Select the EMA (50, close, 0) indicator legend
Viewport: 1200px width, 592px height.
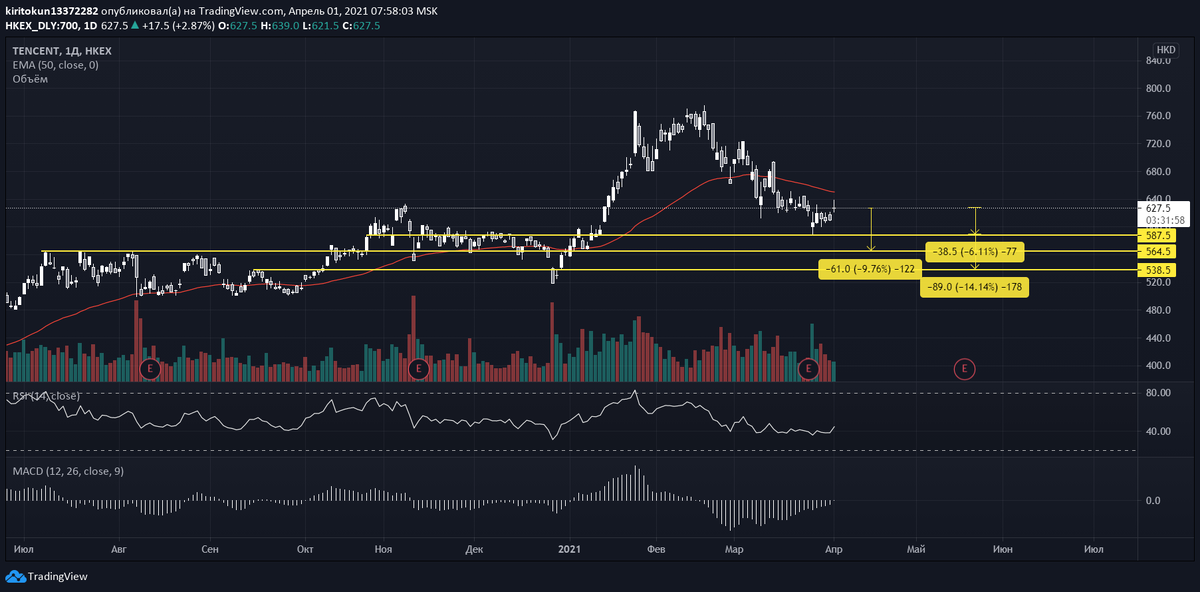(x=55, y=64)
